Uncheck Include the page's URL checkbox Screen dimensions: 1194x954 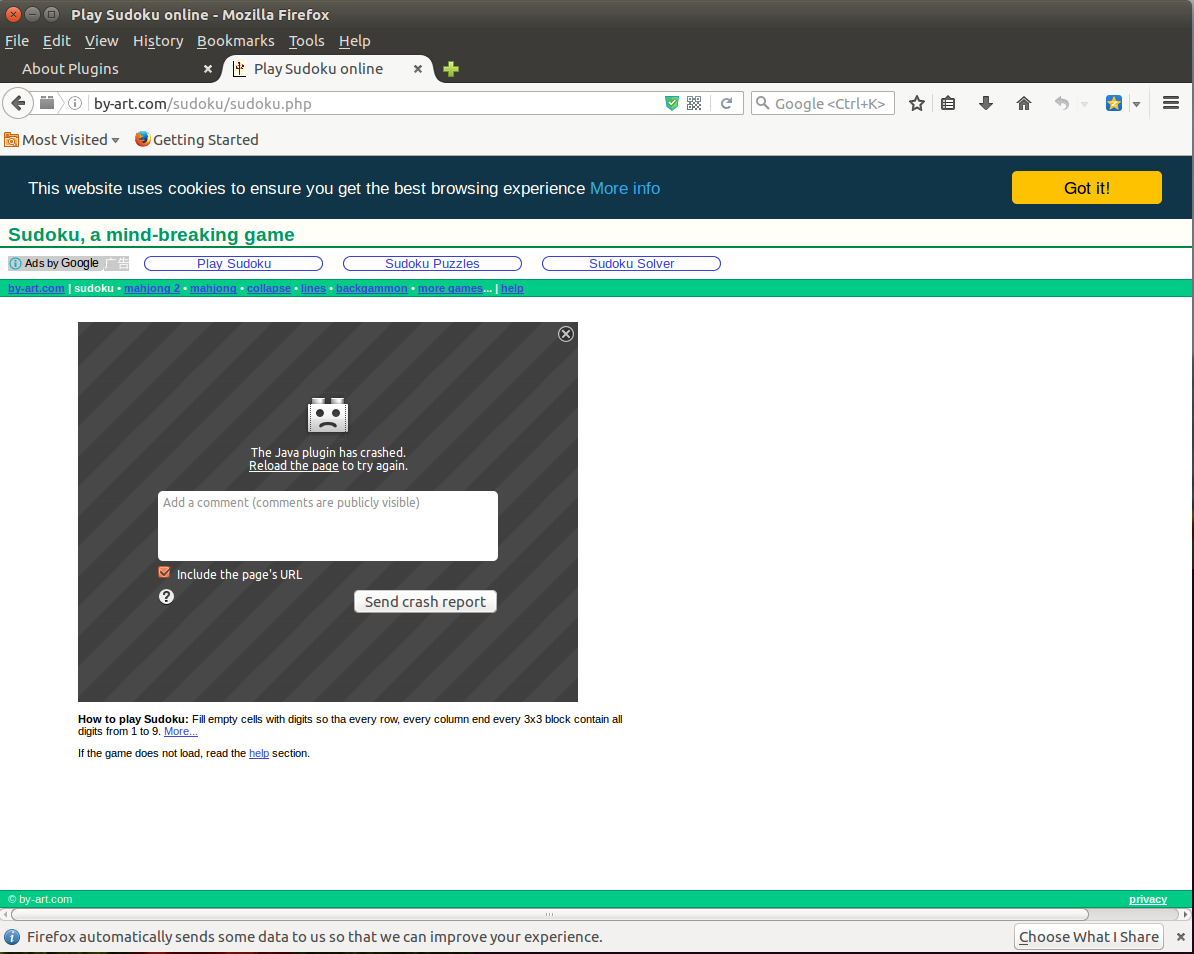[165, 573]
